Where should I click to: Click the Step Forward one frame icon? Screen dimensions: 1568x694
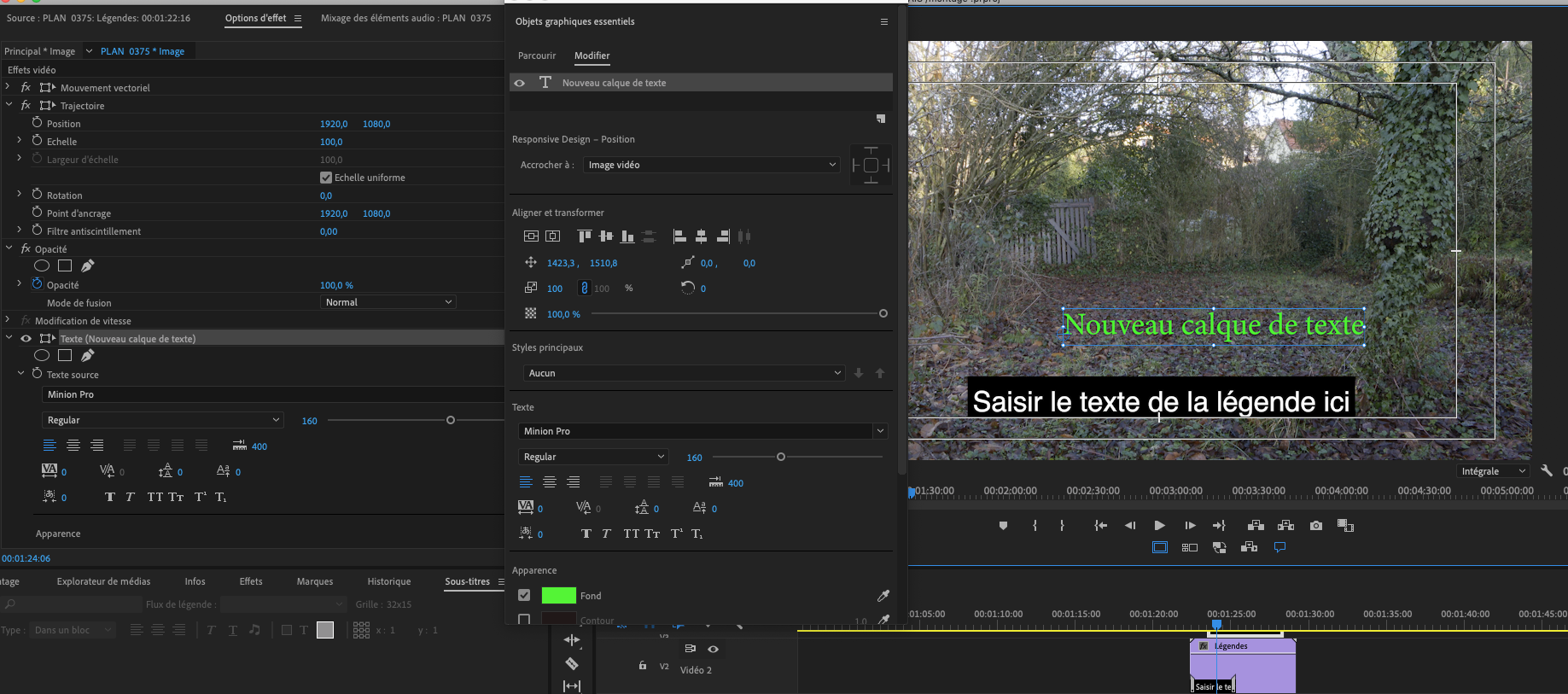pos(1190,526)
